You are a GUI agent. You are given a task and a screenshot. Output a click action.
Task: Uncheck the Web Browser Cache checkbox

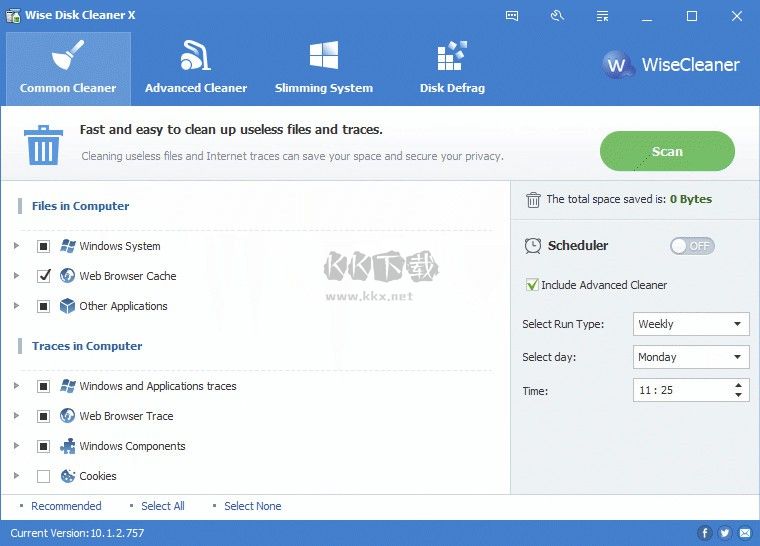43,276
